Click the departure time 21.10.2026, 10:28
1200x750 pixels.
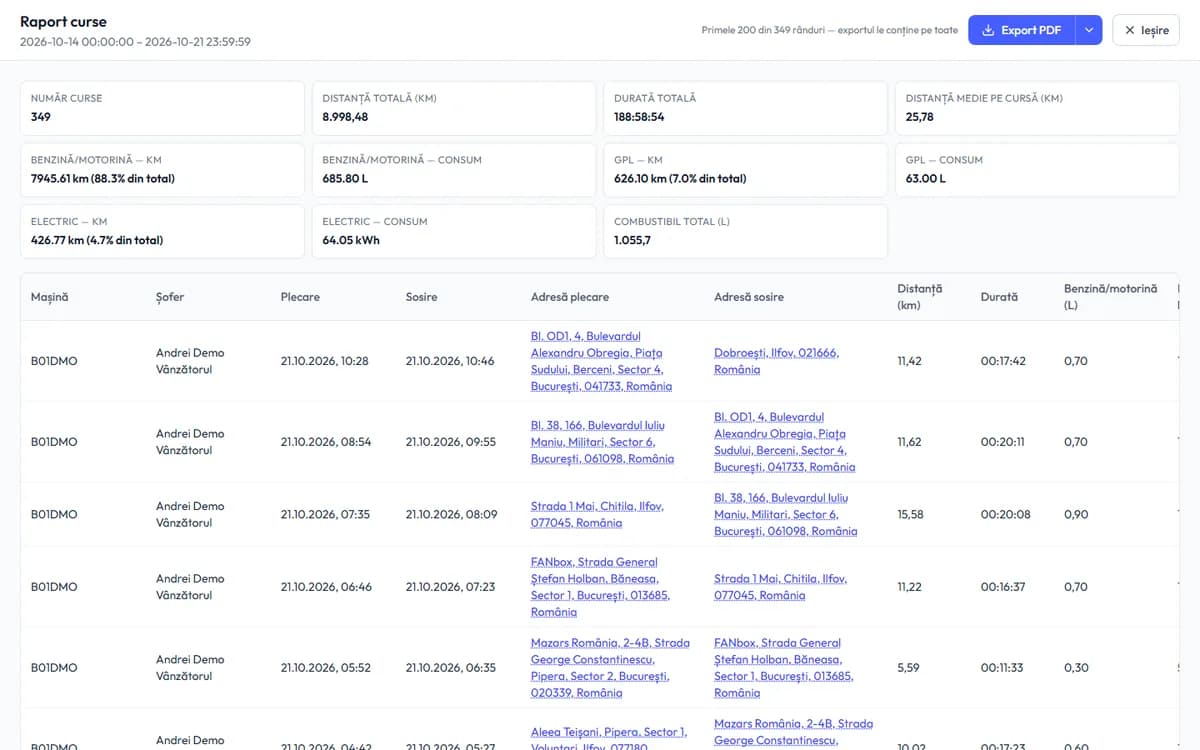click(x=325, y=361)
